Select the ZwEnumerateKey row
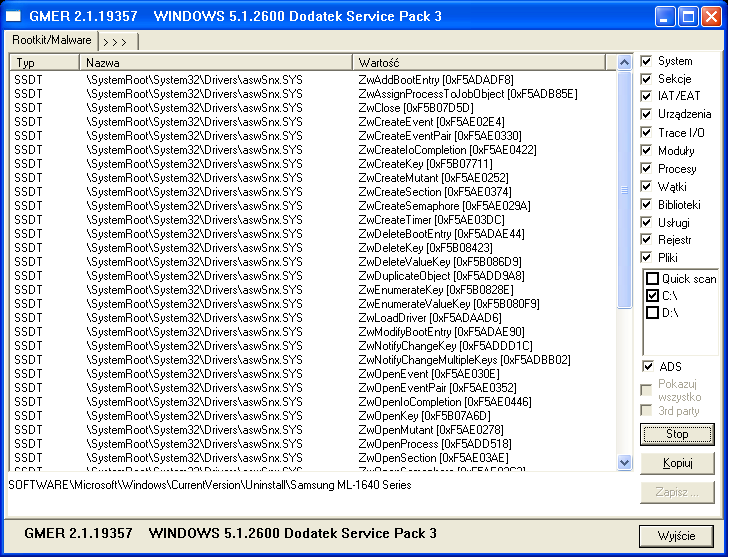Image resolution: width=729 pixels, height=558 pixels. pyautogui.click(x=313, y=290)
